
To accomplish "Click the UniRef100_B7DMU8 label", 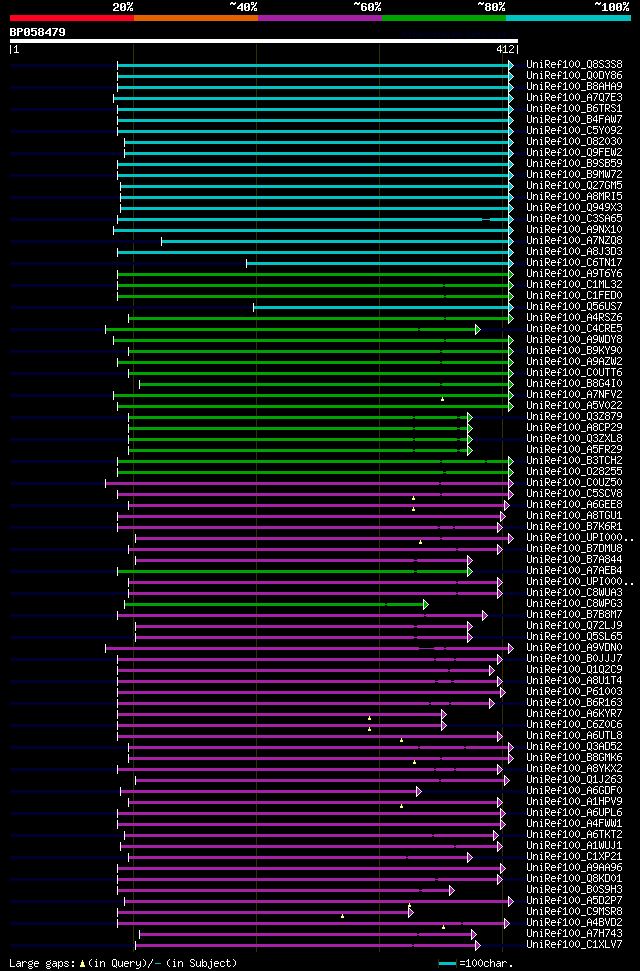I will tap(574, 549).
